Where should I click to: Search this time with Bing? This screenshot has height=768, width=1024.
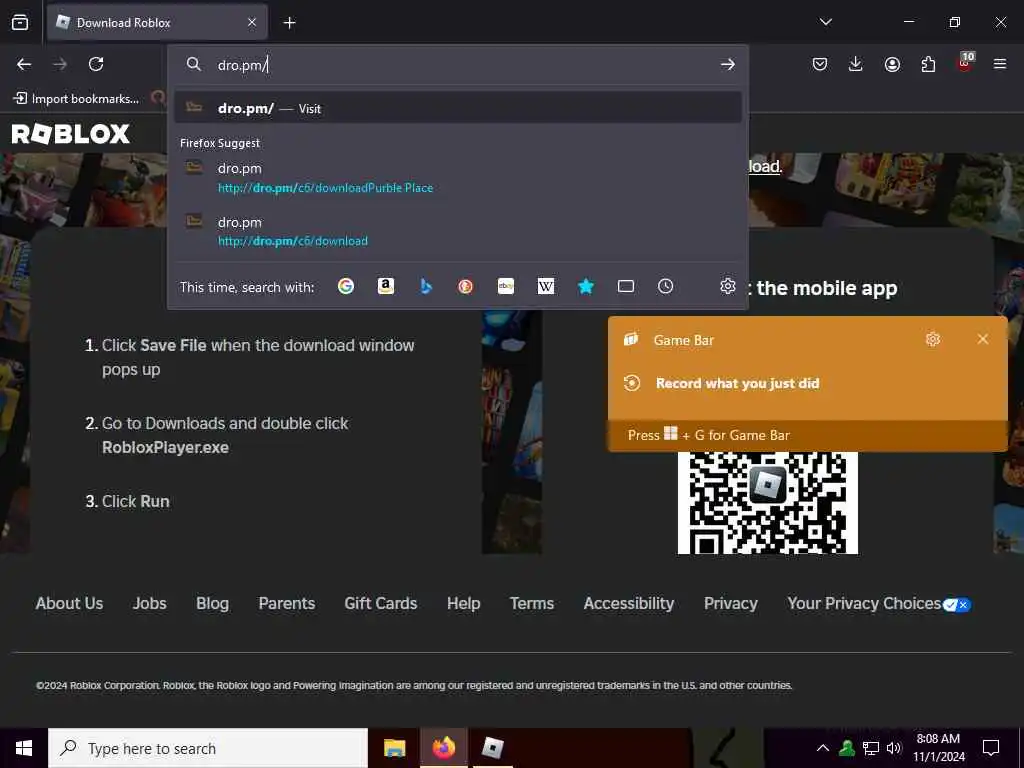pos(426,286)
